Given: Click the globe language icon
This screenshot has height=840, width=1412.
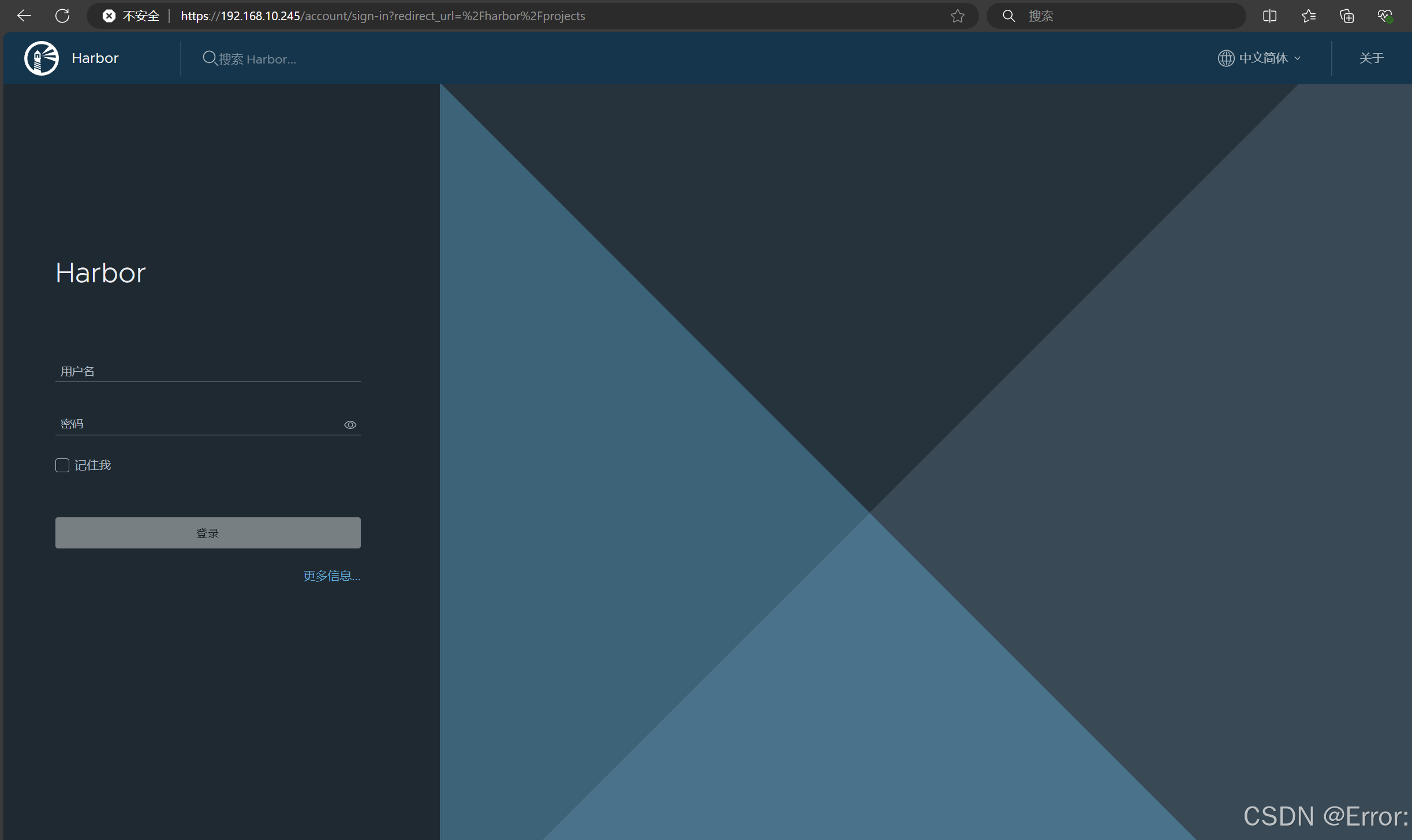Looking at the screenshot, I should 1226,58.
